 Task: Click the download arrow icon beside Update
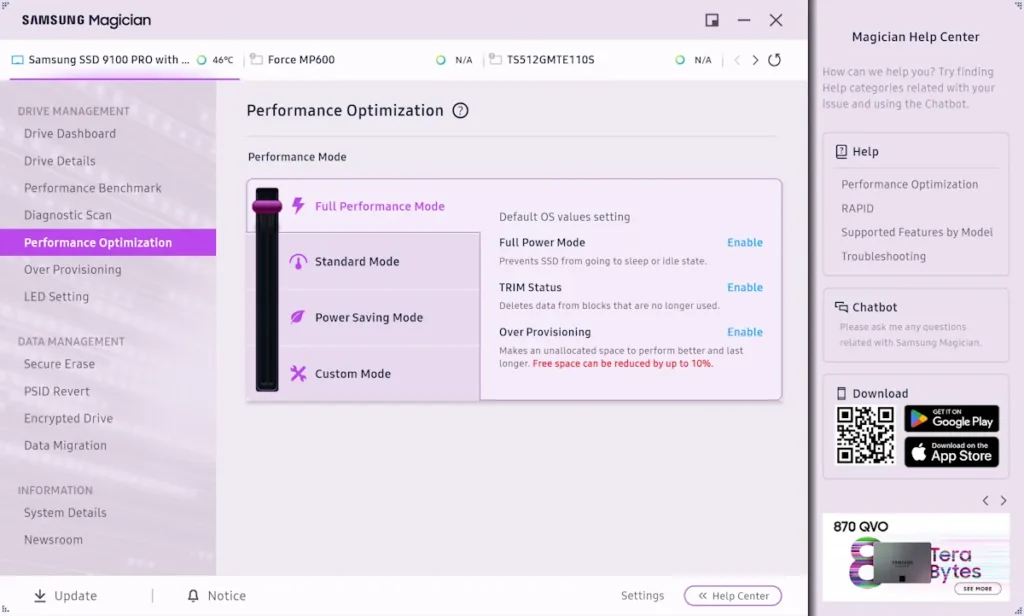40,595
